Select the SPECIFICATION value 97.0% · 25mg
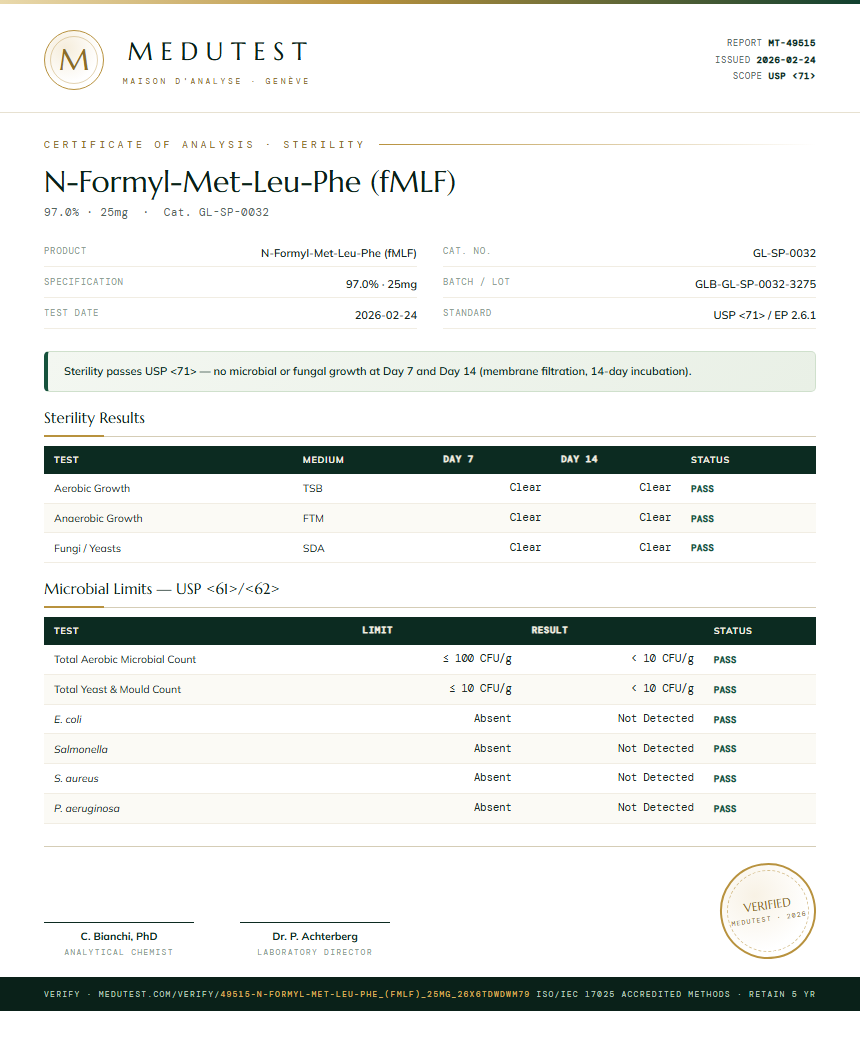 381,284
